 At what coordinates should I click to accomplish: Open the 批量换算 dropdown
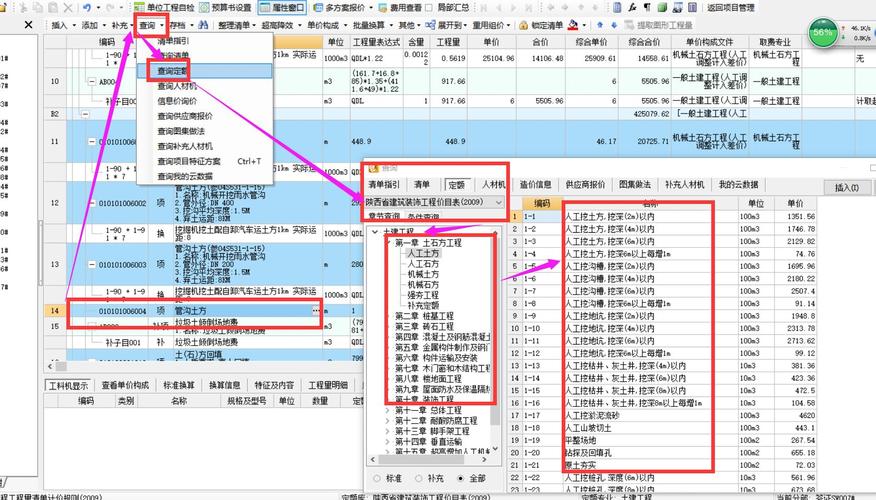(x=372, y=25)
